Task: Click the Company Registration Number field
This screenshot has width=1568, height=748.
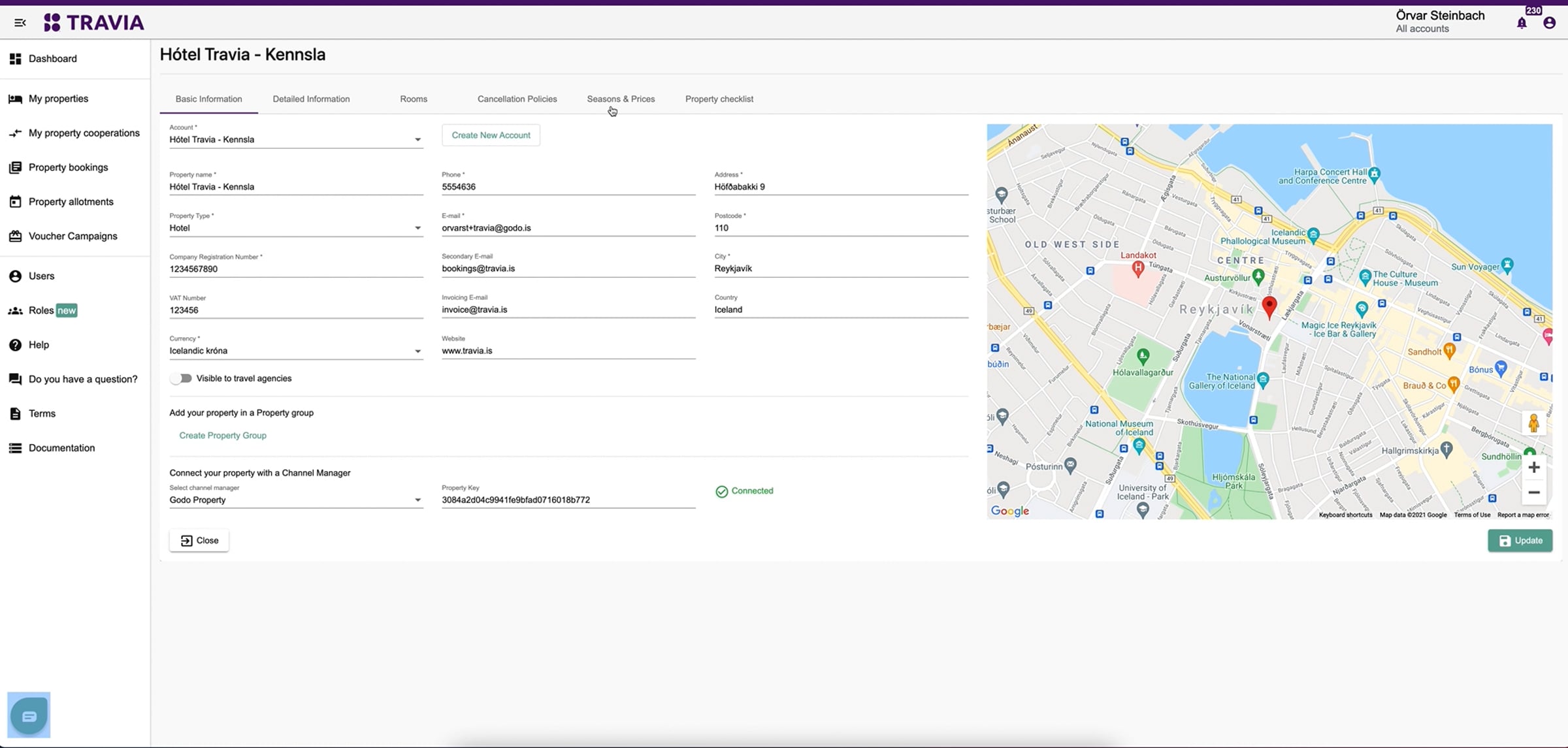Action: [x=296, y=269]
